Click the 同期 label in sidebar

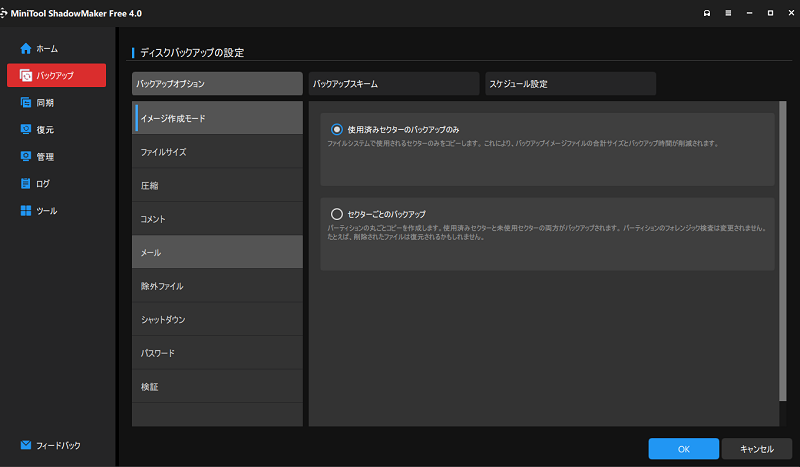[45, 103]
